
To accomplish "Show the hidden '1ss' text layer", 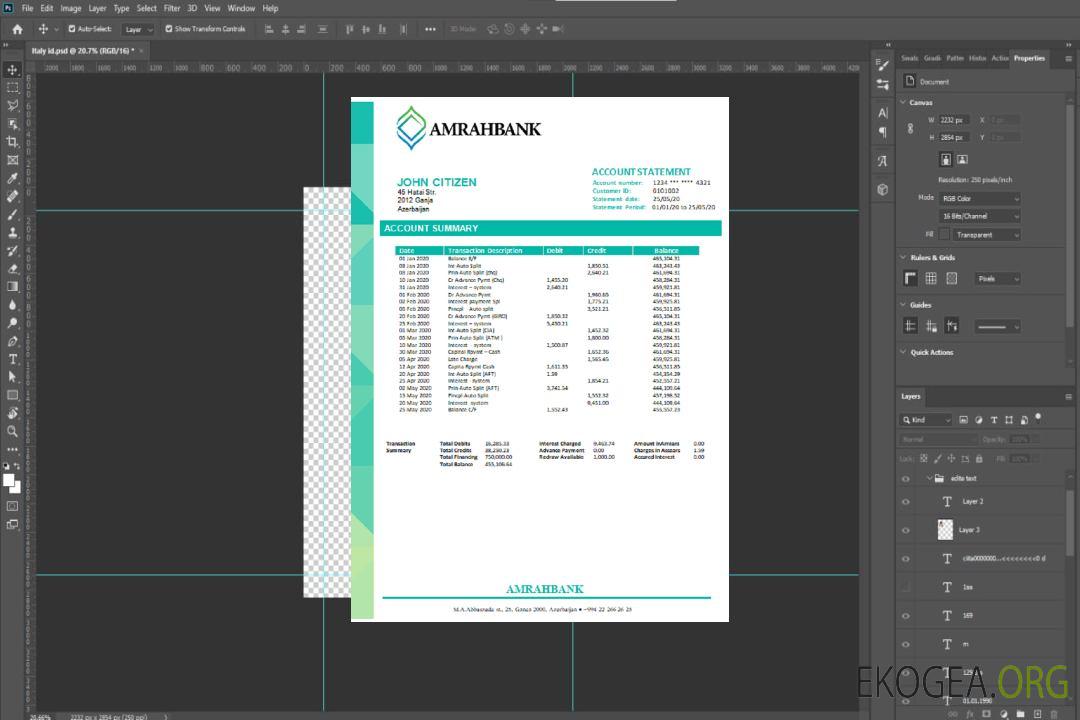I will pos(906,587).
